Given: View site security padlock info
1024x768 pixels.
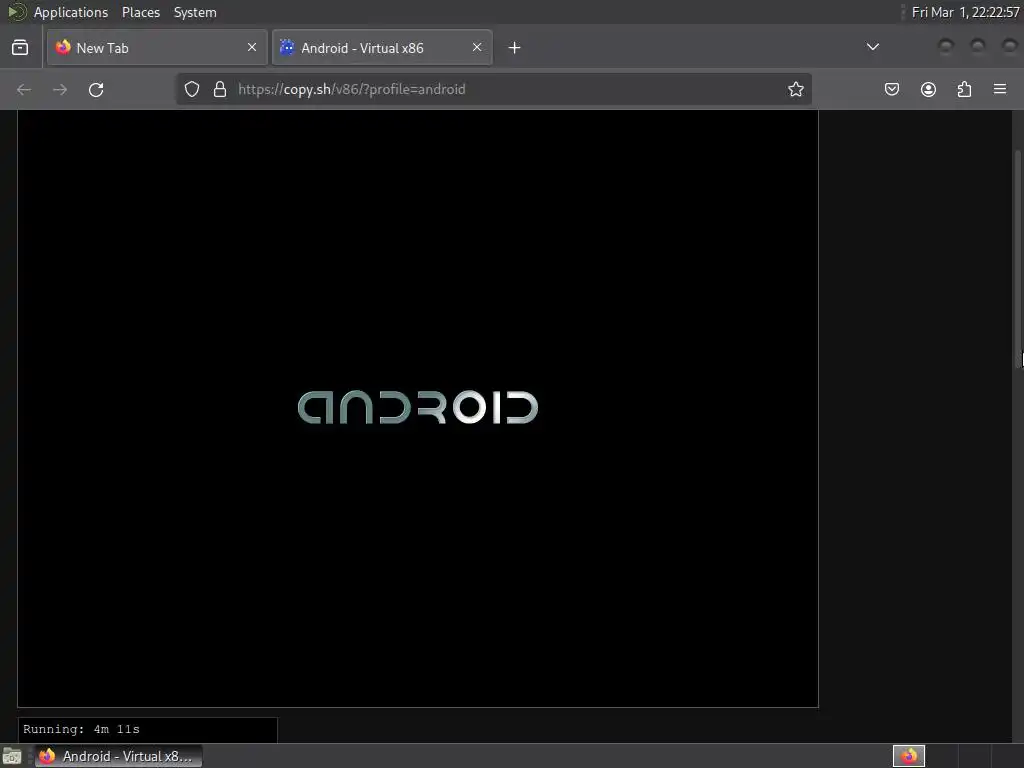Looking at the screenshot, I should click(220, 89).
